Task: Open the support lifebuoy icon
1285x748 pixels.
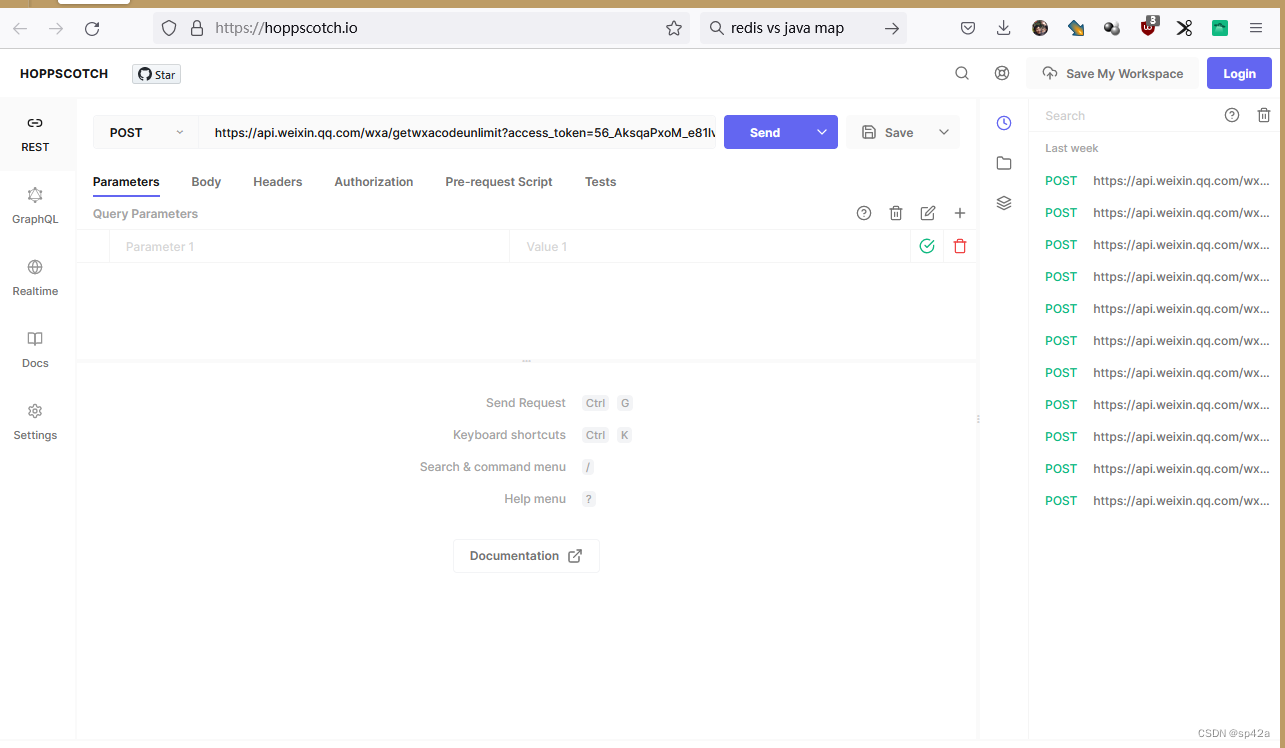Action: [1002, 73]
